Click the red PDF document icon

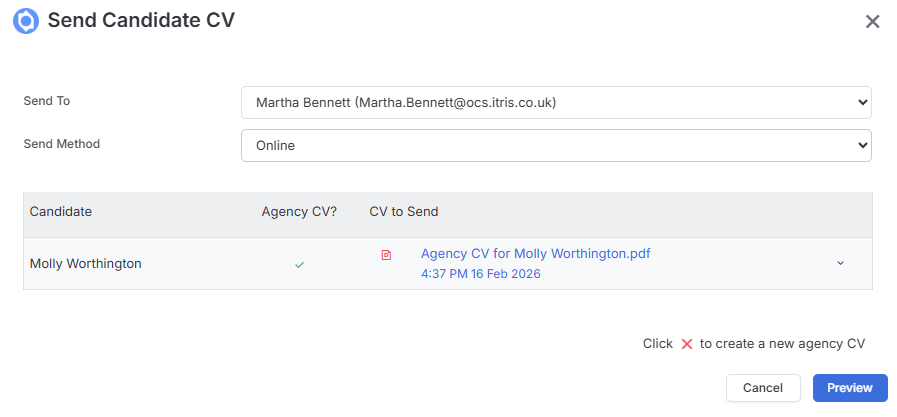click(386, 255)
